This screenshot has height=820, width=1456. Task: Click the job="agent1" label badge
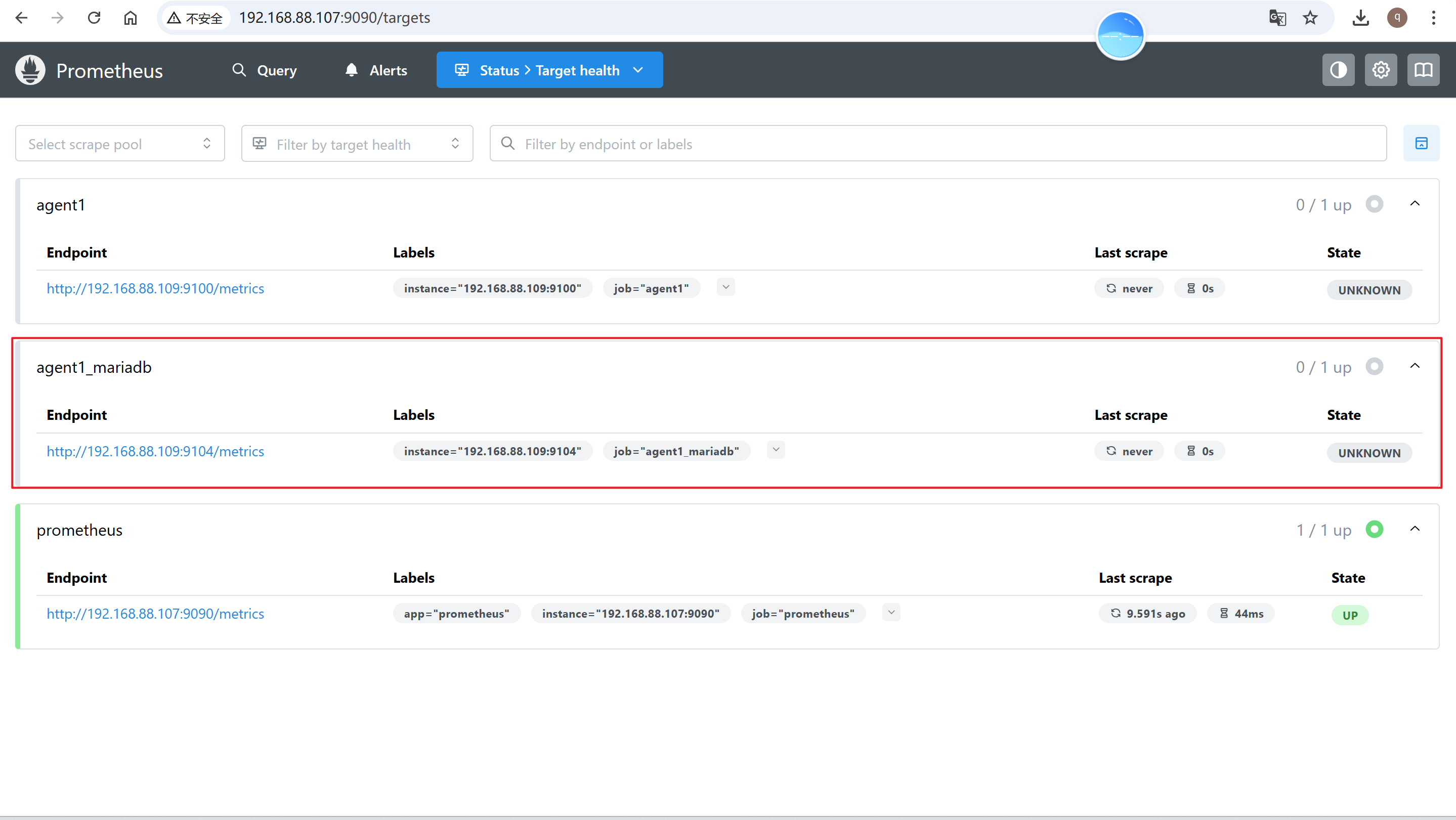652,288
